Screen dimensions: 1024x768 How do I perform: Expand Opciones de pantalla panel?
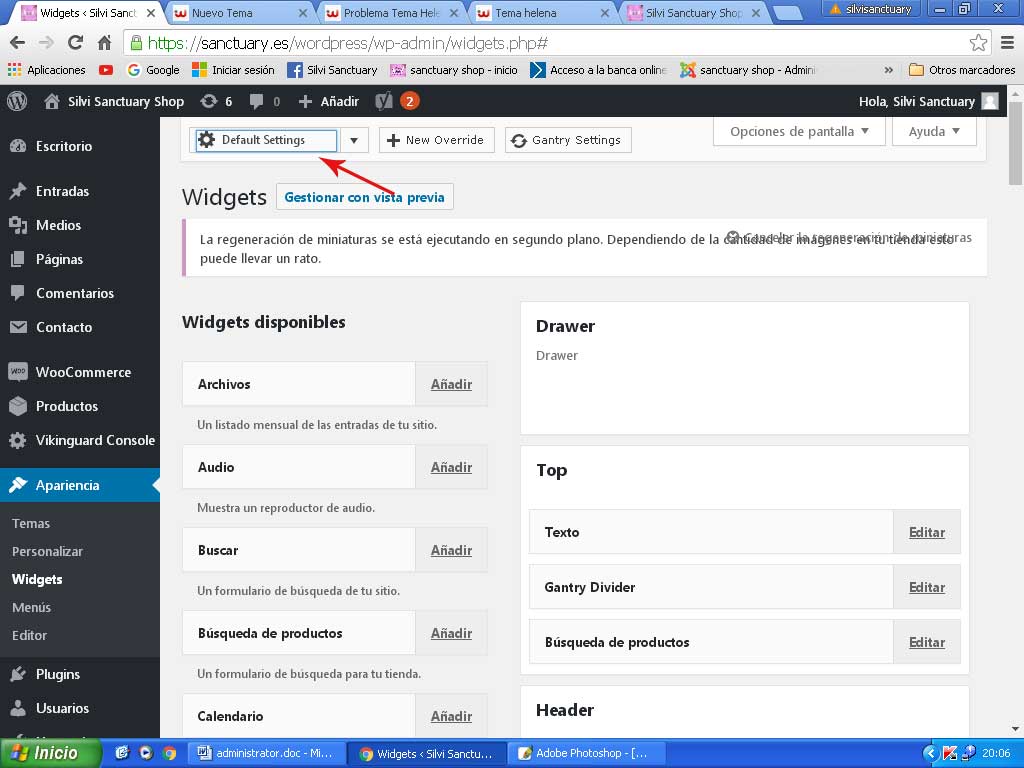point(799,131)
